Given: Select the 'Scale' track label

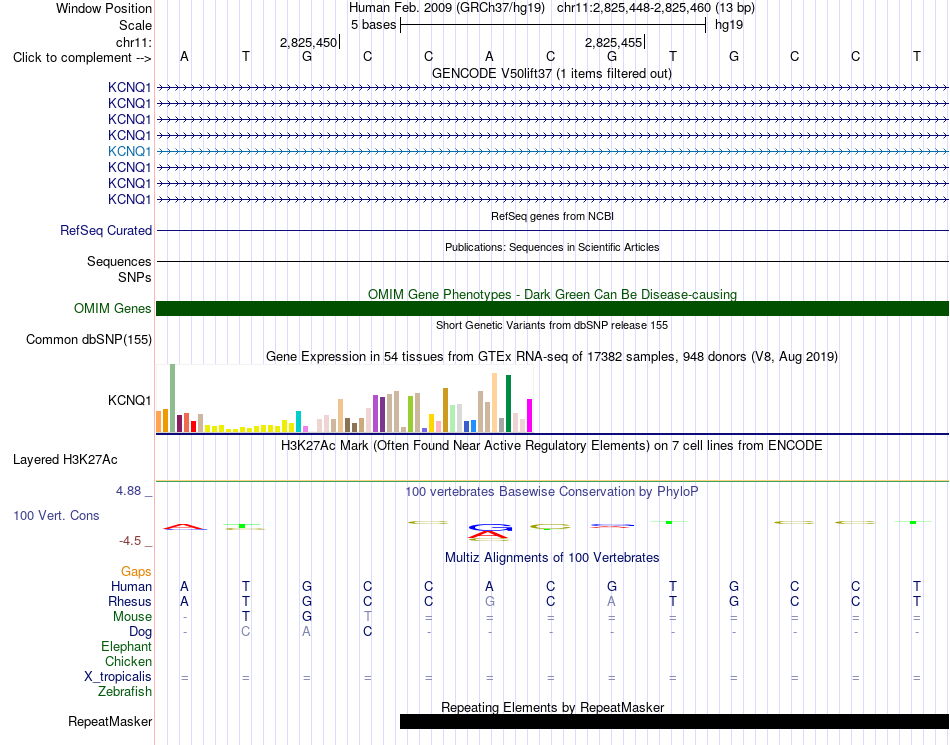Looking at the screenshot, I should pyautogui.click(x=135, y=25).
